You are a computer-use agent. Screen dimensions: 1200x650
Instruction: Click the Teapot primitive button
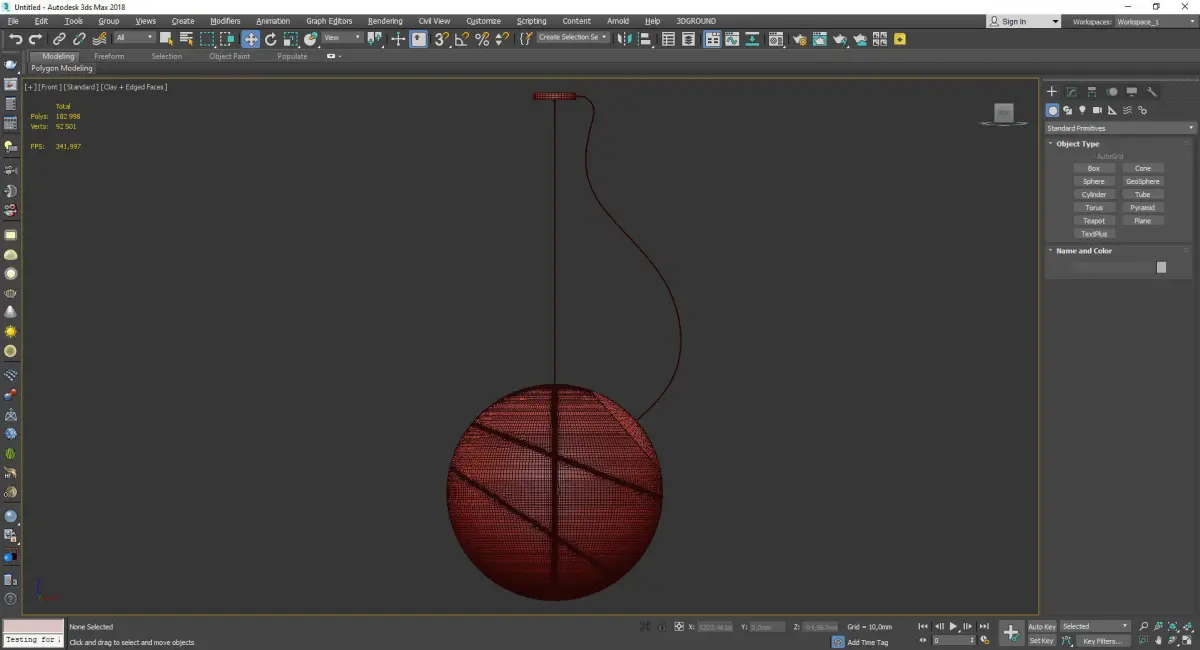point(1094,220)
